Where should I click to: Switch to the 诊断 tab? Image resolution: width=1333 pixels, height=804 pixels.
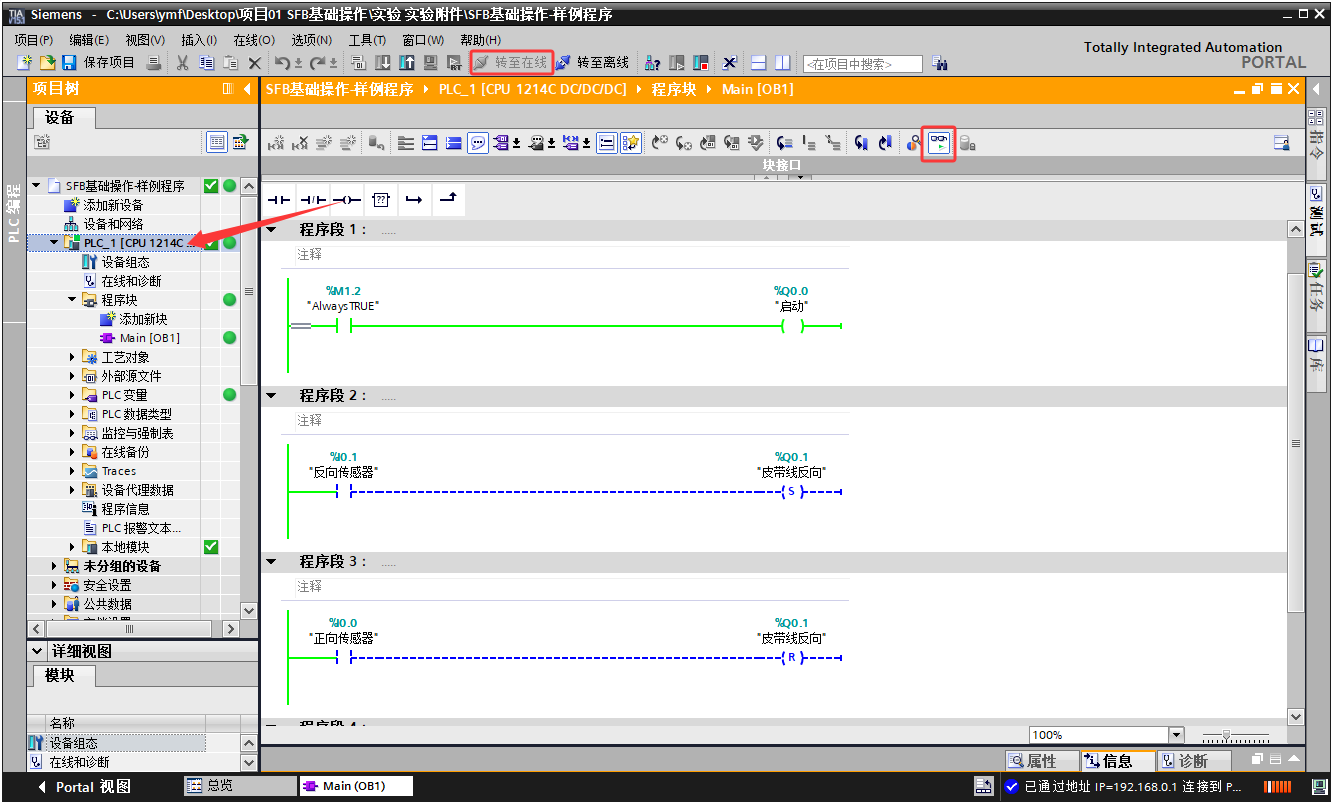[x=1192, y=761]
